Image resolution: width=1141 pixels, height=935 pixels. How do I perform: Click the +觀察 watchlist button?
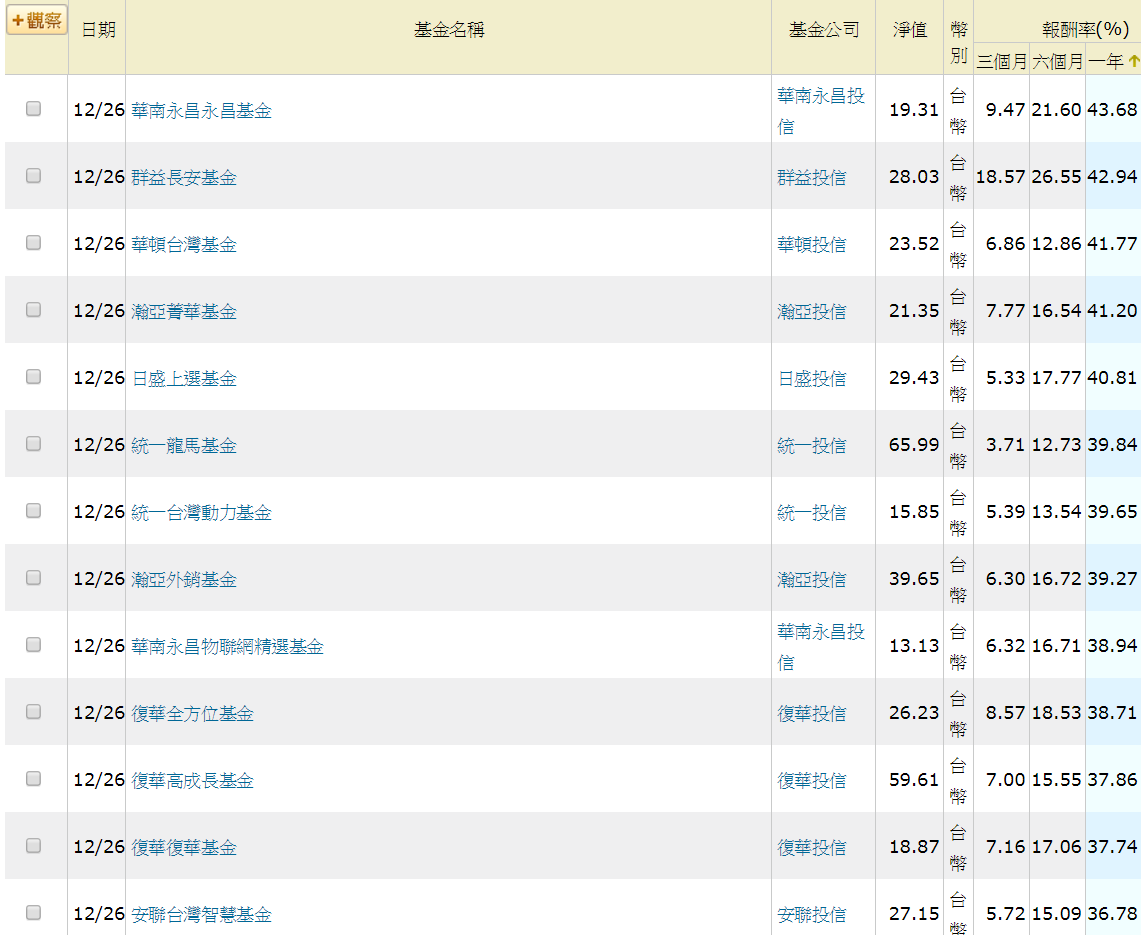tap(36, 21)
